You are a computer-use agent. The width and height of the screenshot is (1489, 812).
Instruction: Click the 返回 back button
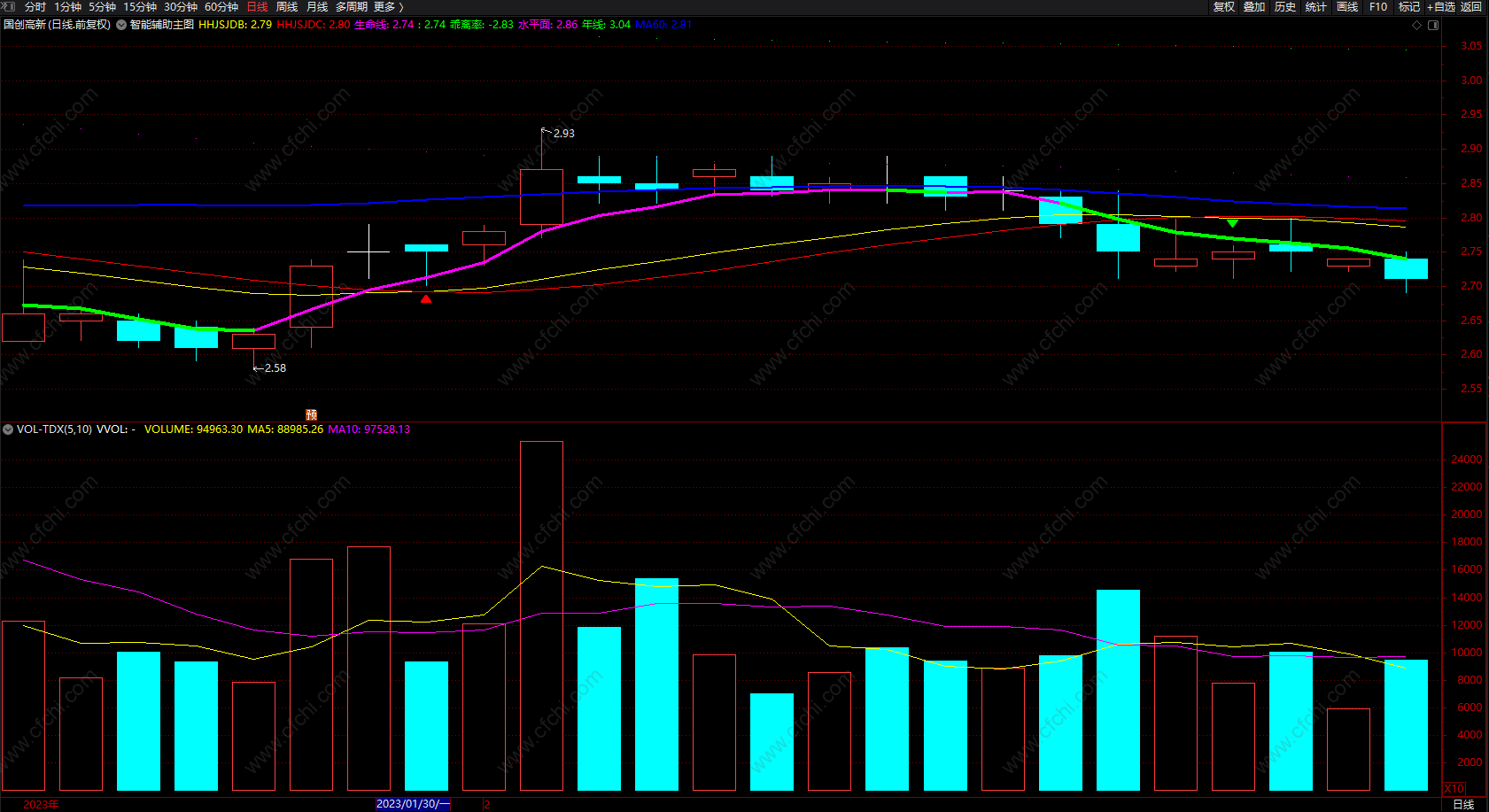1471,7
